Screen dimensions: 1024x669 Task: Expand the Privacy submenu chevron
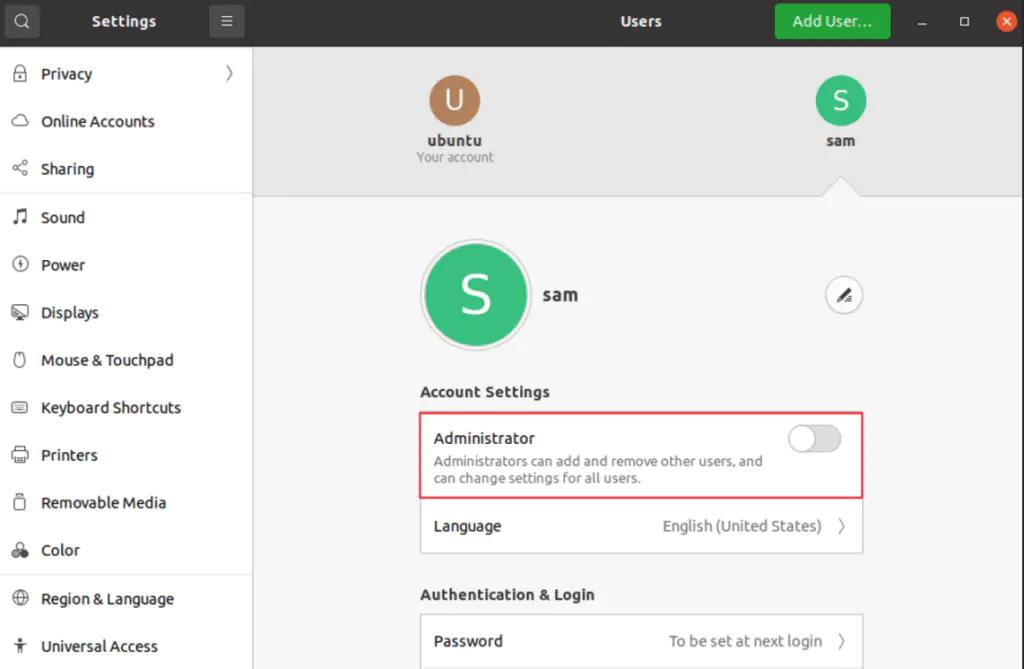pos(229,73)
